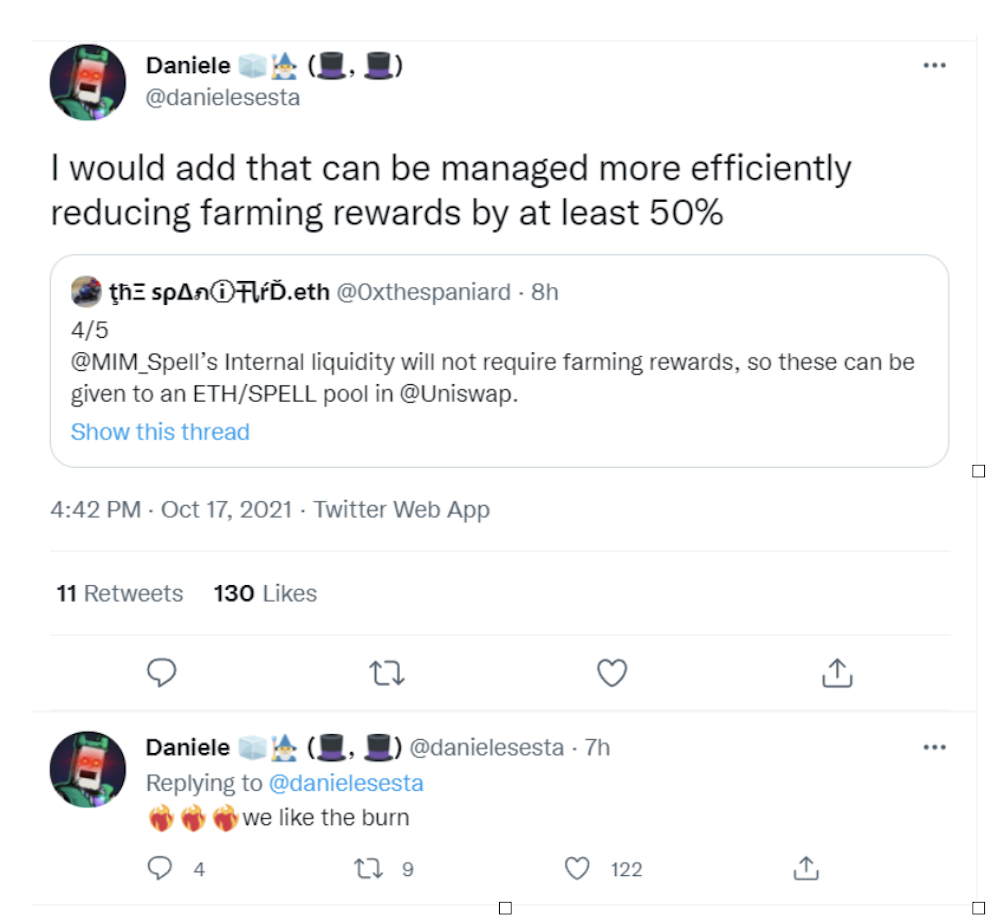1000x923 pixels.
Task: Like the main tweet with the heart icon
Action: point(612,673)
